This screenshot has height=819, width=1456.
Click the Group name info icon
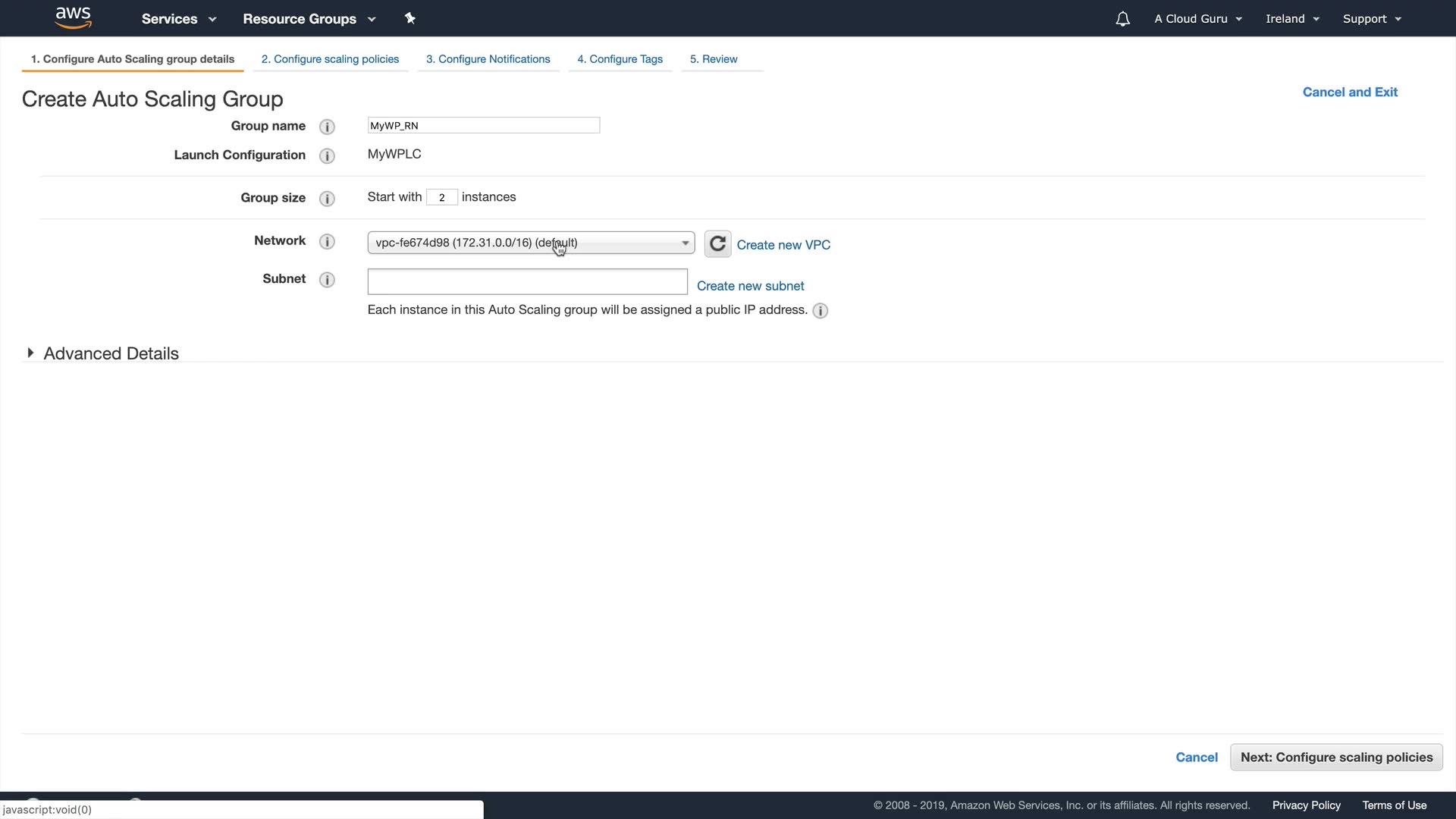327,127
